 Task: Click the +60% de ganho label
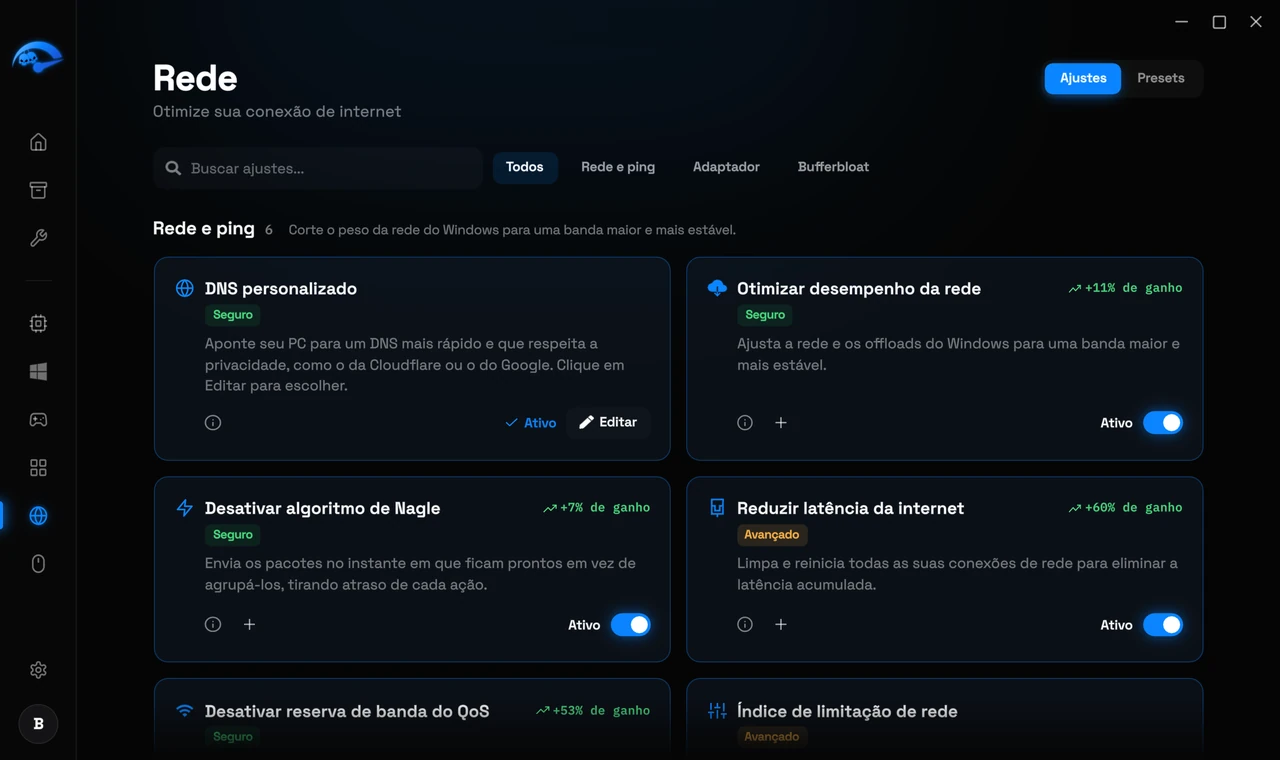(1125, 508)
